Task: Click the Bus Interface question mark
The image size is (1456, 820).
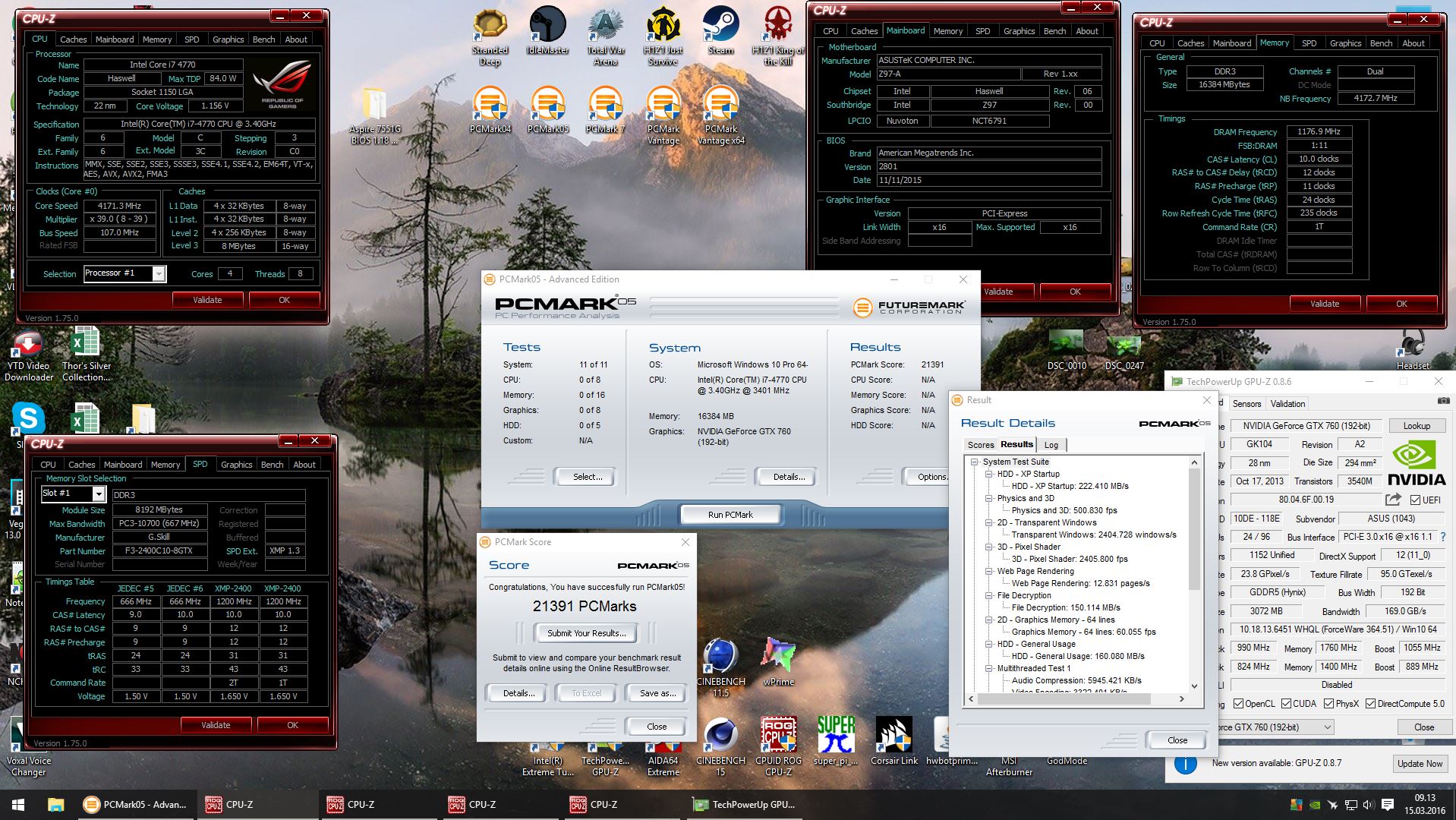Action: (x=1443, y=537)
